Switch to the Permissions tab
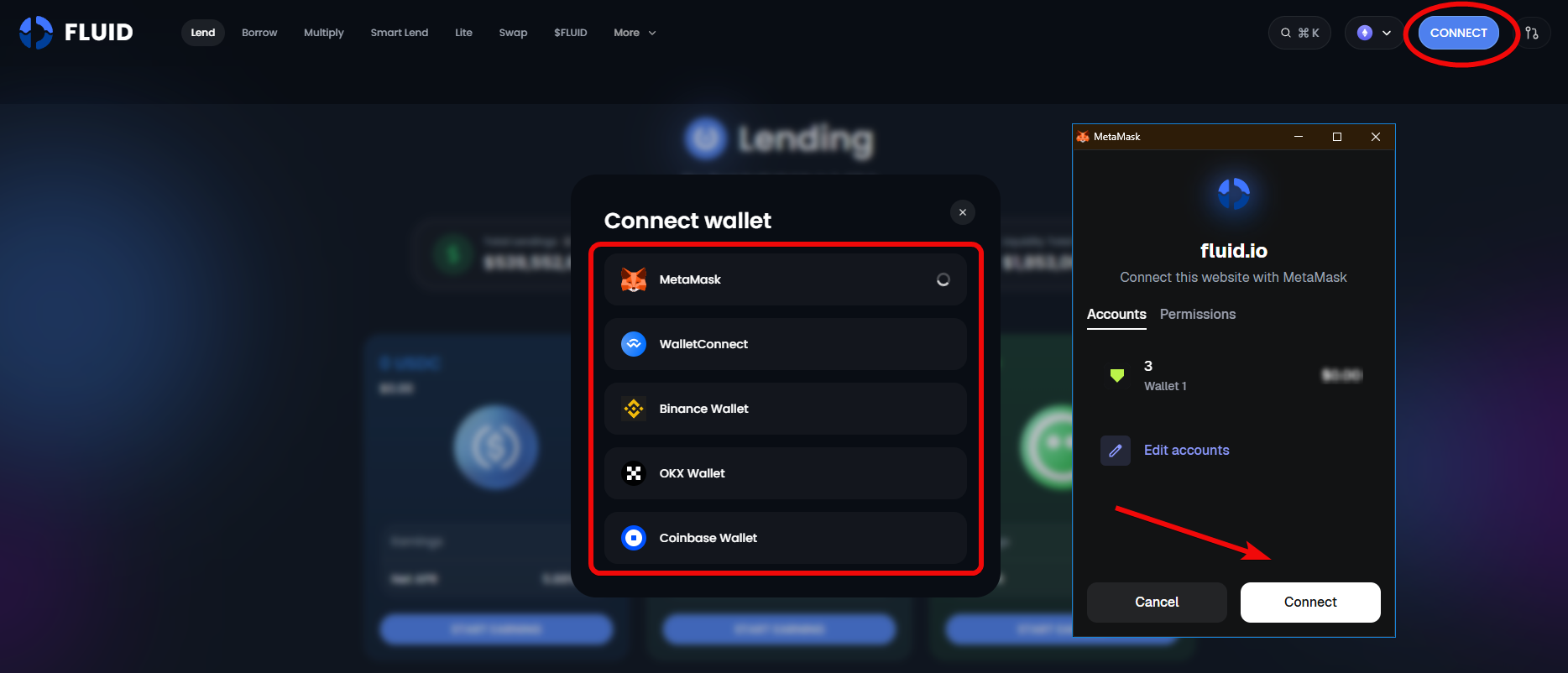The image size is (1568, 673). tap(1198, 314)
